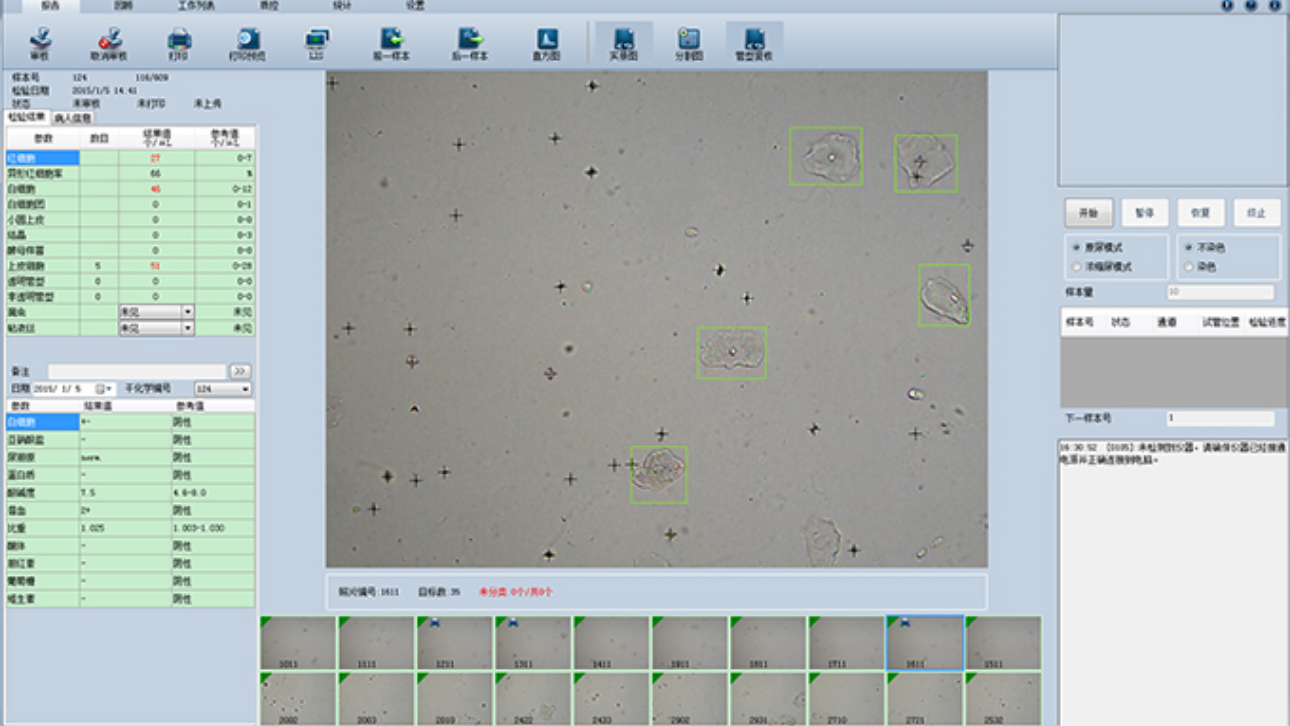Screen dimensions: 1290x726
Task: Select the 染色 (stained) radio option
Action: [x=1189, y=267]
